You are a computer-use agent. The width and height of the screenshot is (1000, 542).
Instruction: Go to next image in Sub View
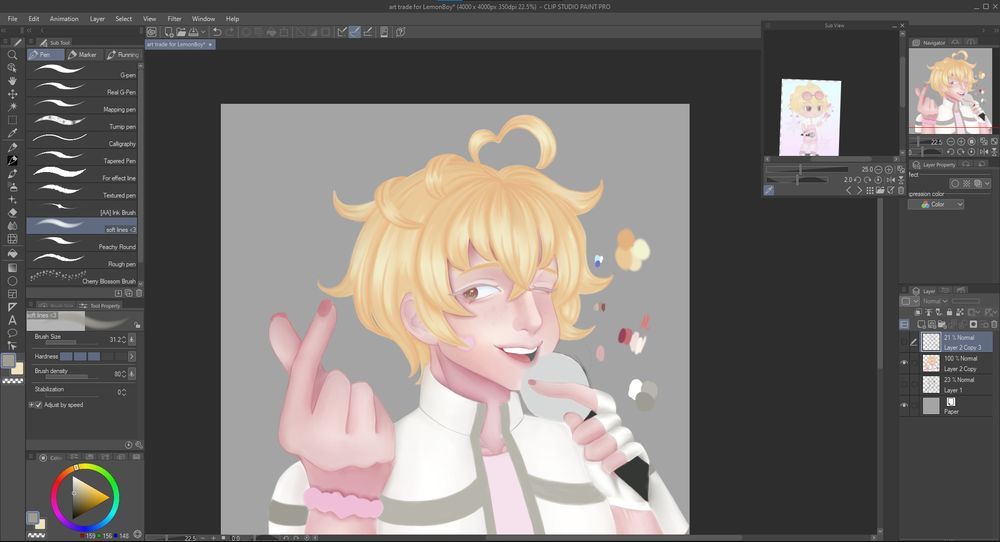point(859,190)
